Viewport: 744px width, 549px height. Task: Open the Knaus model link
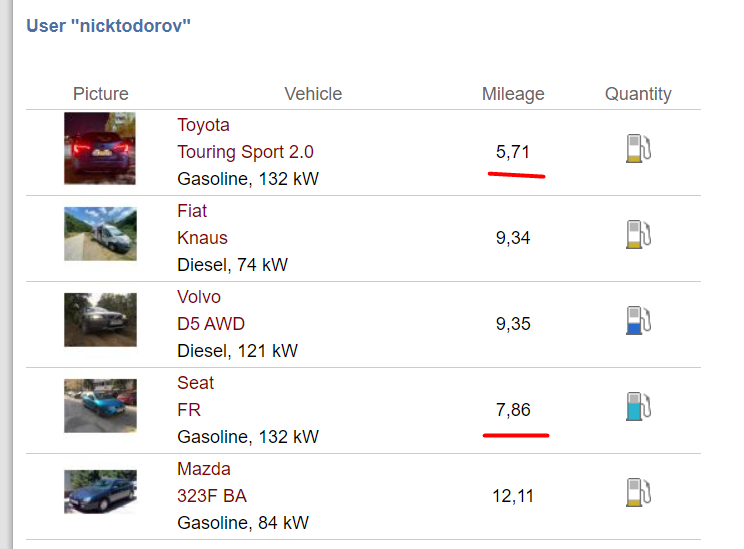(202, 238)
